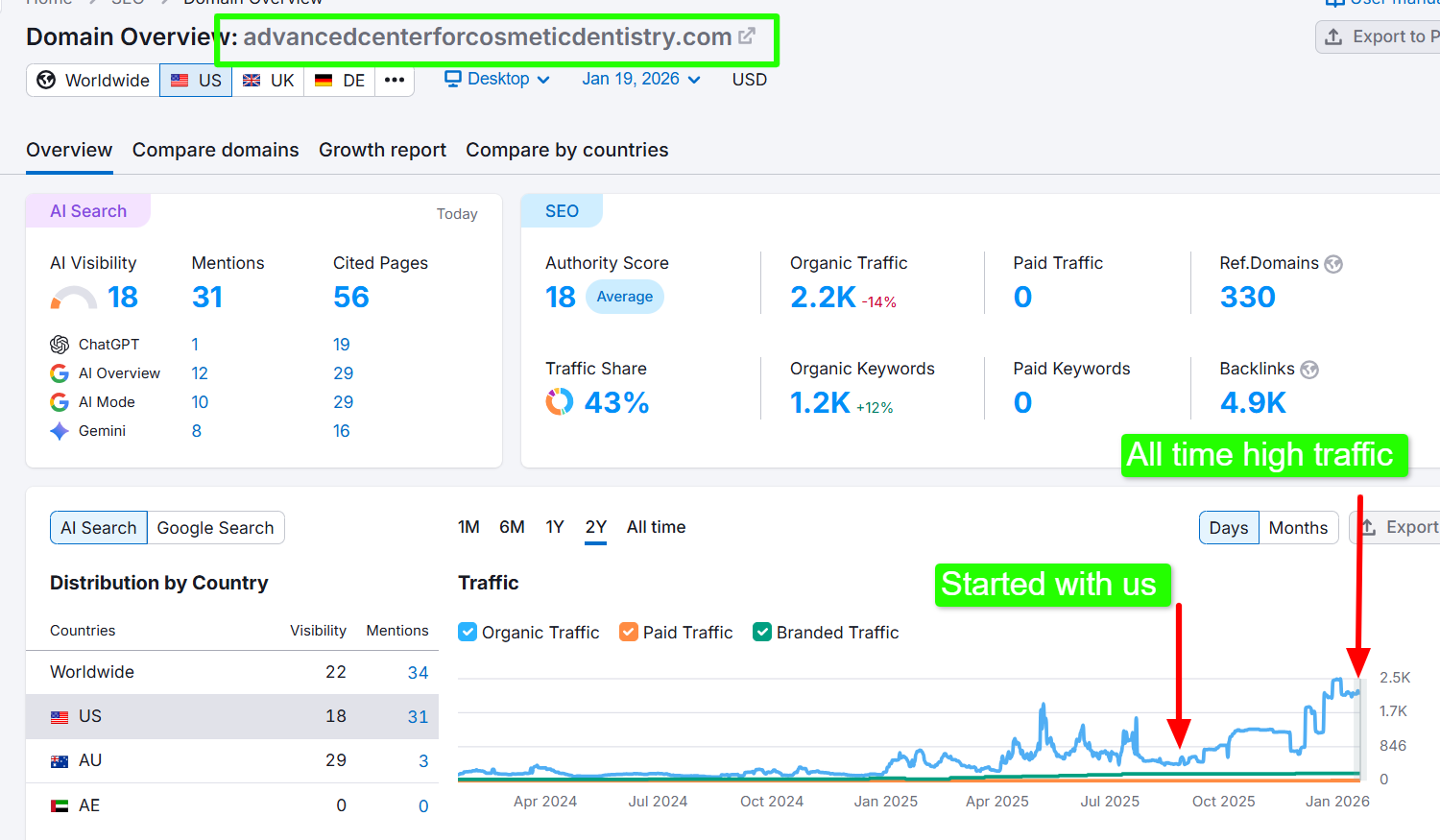
Task: Uncheck the Organic Traffic checkbox
Action: tap(467, 632)
